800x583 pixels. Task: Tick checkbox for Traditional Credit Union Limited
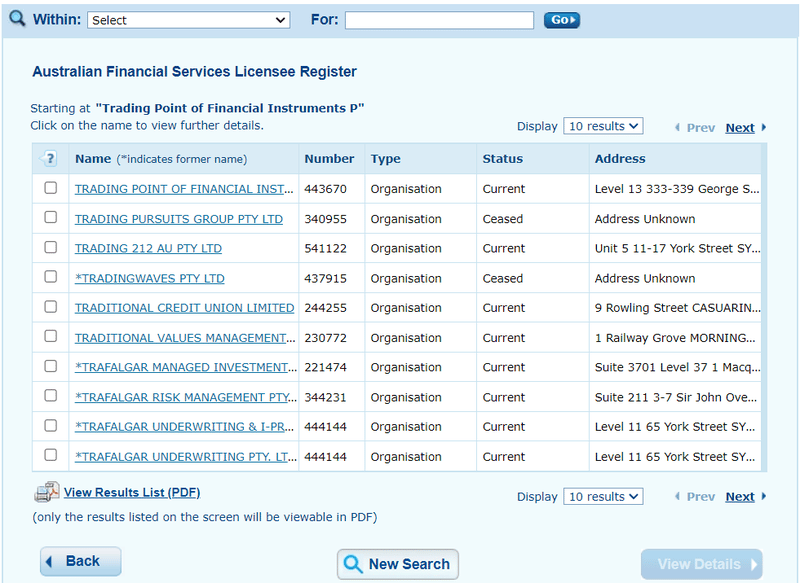51,307
